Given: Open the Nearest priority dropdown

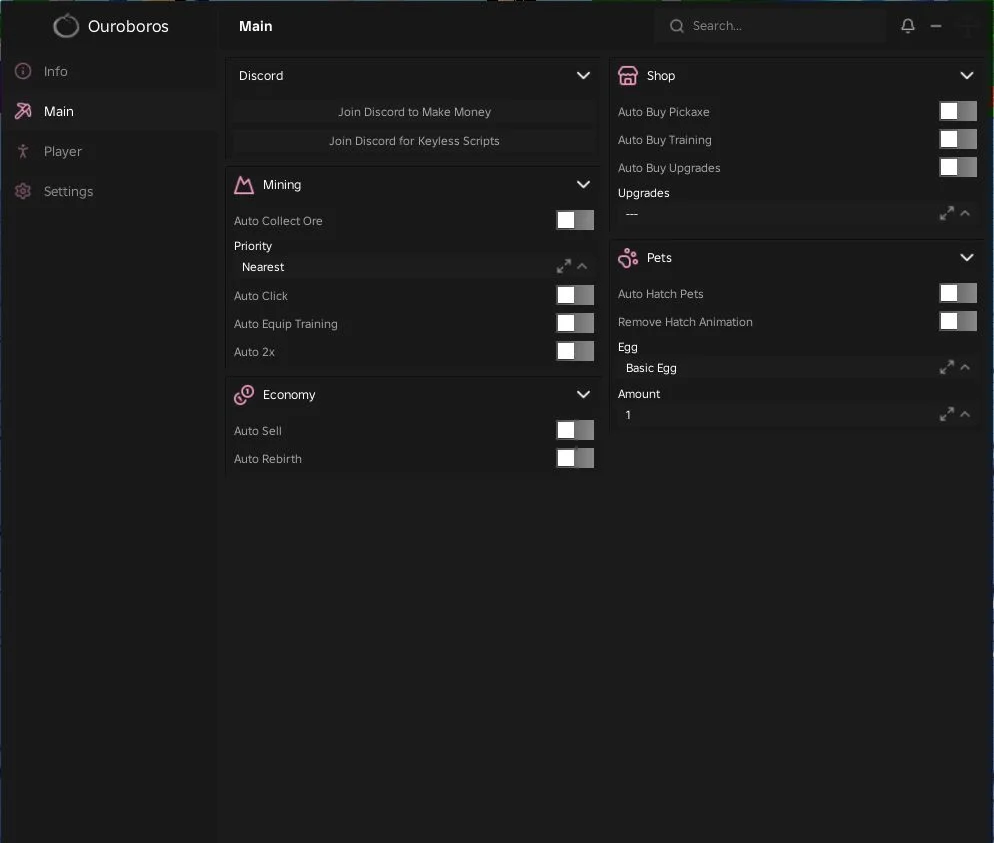Looking at the screenshot, I should pyautogui.click(x=413, y=267).
